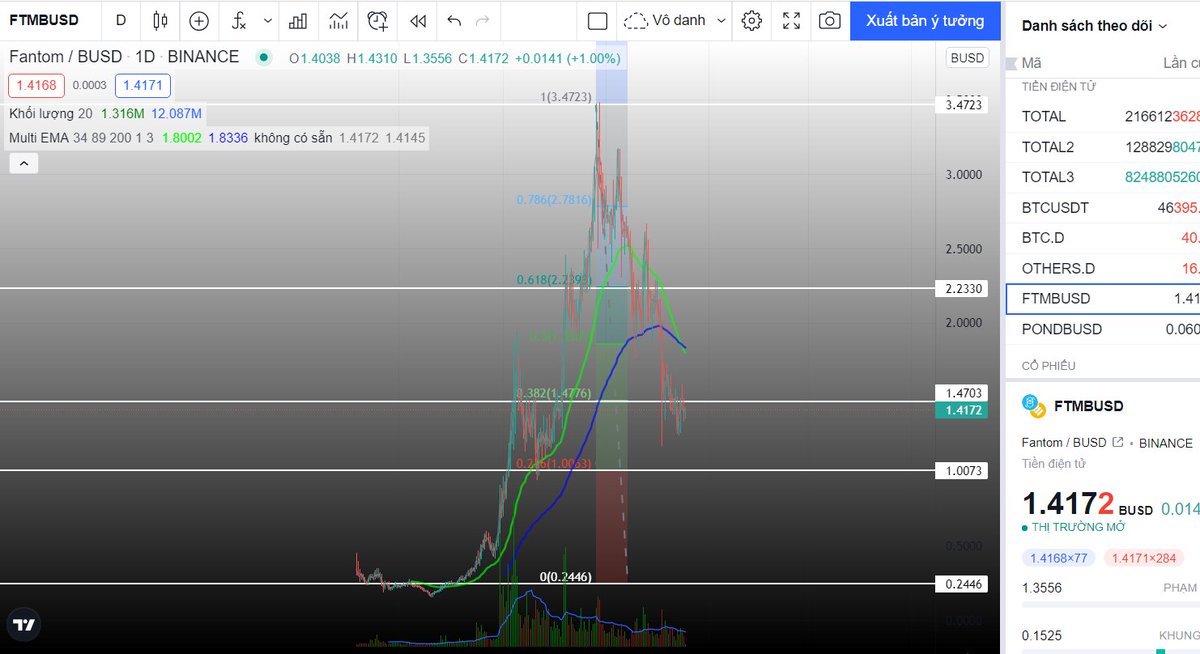Change the D timeframe interval
This screenshot has width=1200, height=654.
(x=121, y=20)
